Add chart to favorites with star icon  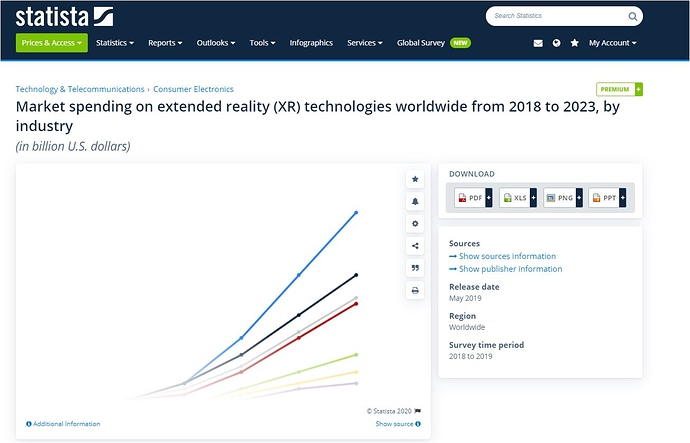click(415, 179)
